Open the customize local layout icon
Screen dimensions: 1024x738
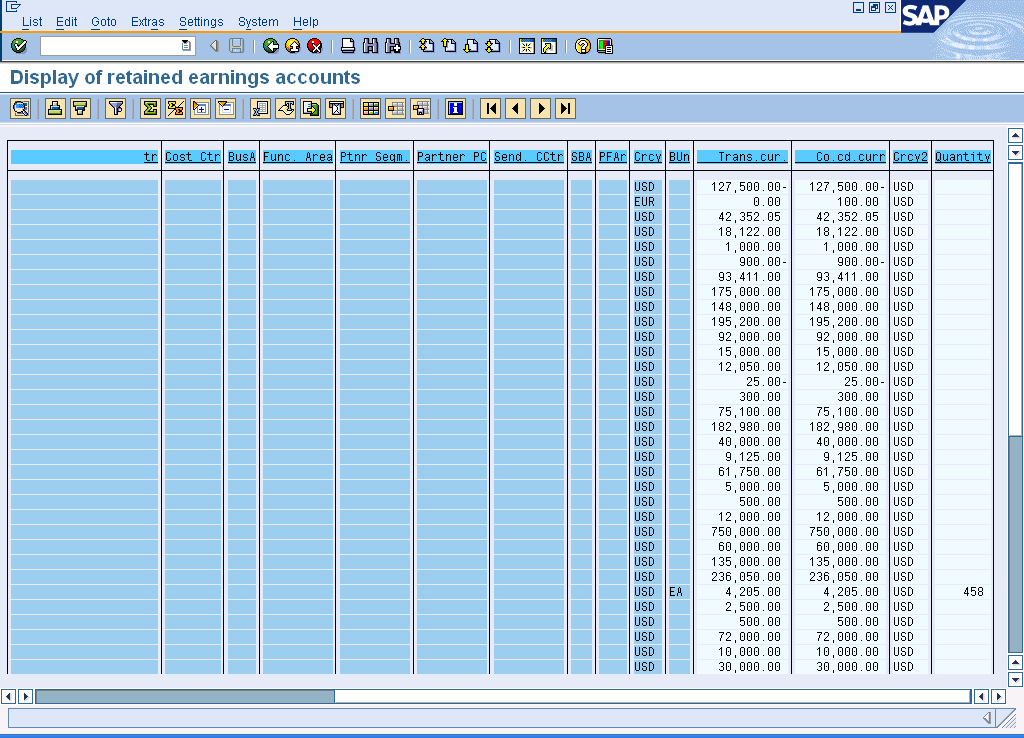tap(605, 46)
